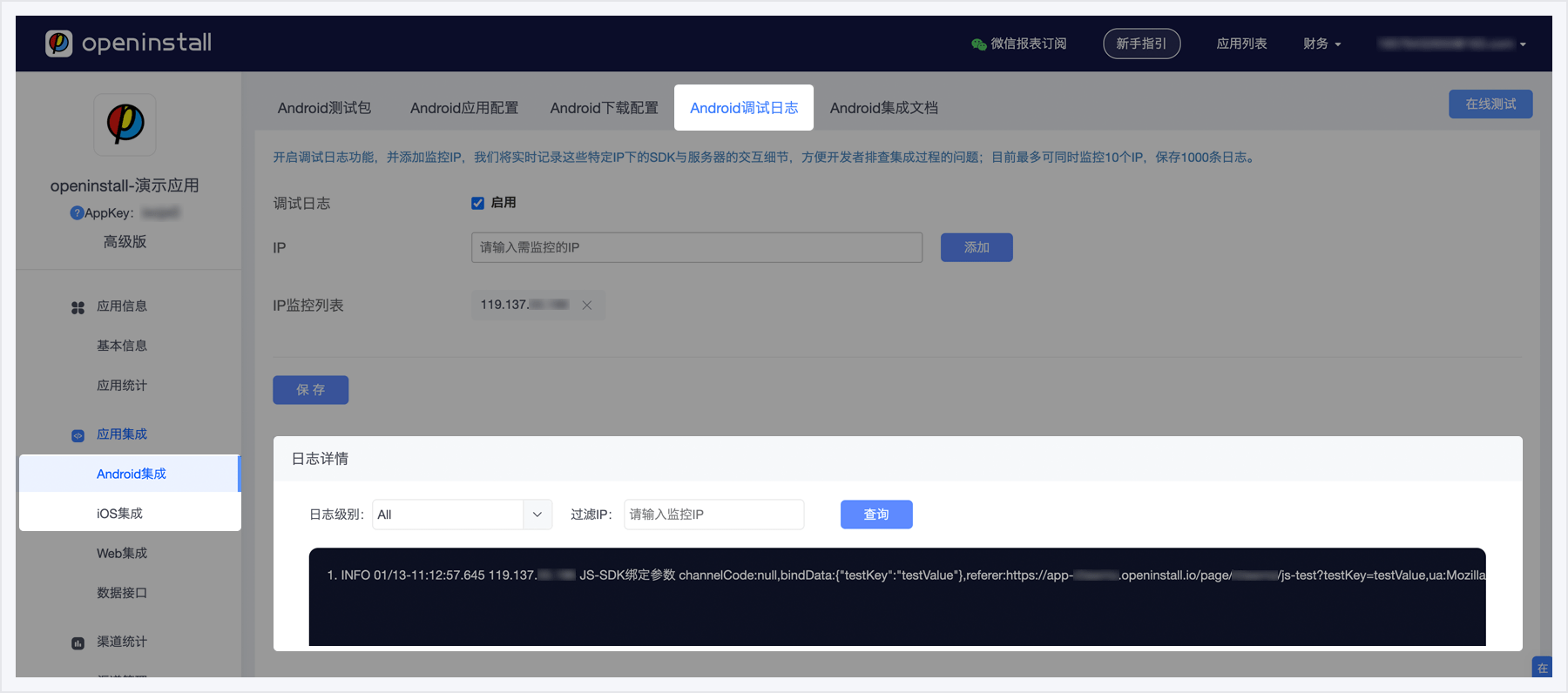Switch to Android应用配置 tab
The width and height of the screenshot is (1568, 693).
coord(464,108)
